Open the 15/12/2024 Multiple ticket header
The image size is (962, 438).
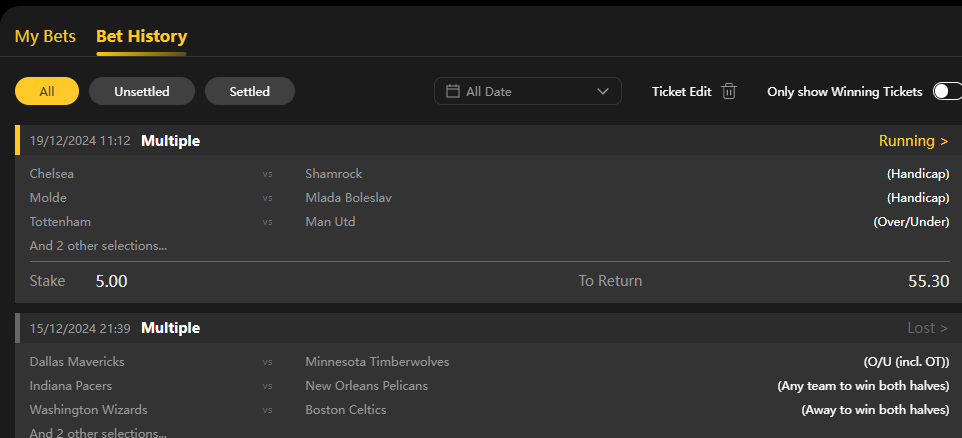point(170,328)
